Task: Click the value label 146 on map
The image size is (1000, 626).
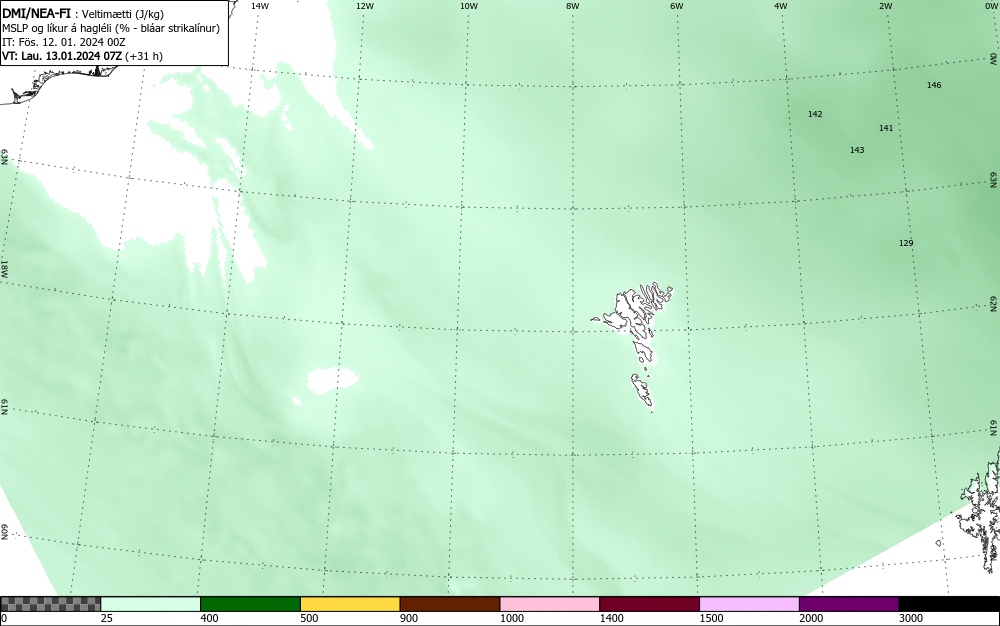Action: (x=934, y=85)
